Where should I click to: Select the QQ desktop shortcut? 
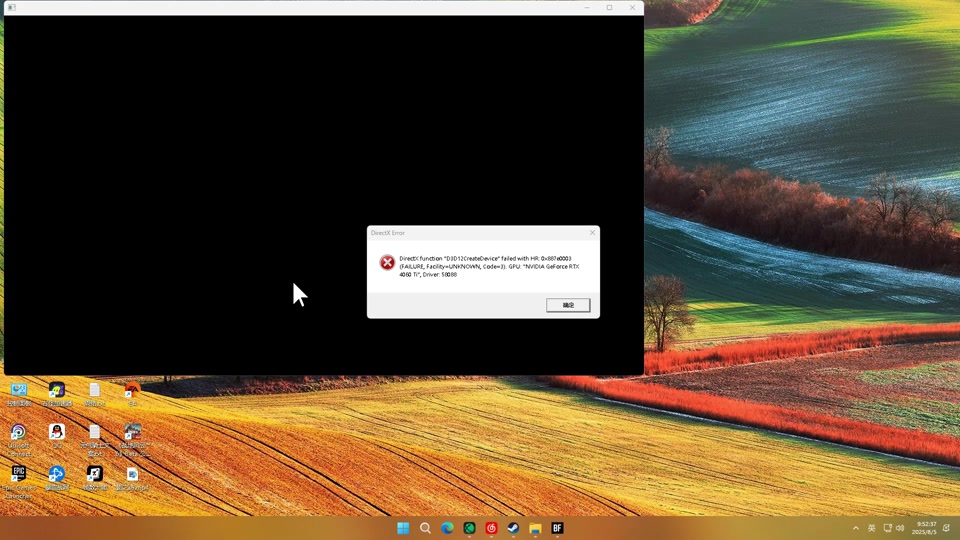tap(57, 433)
